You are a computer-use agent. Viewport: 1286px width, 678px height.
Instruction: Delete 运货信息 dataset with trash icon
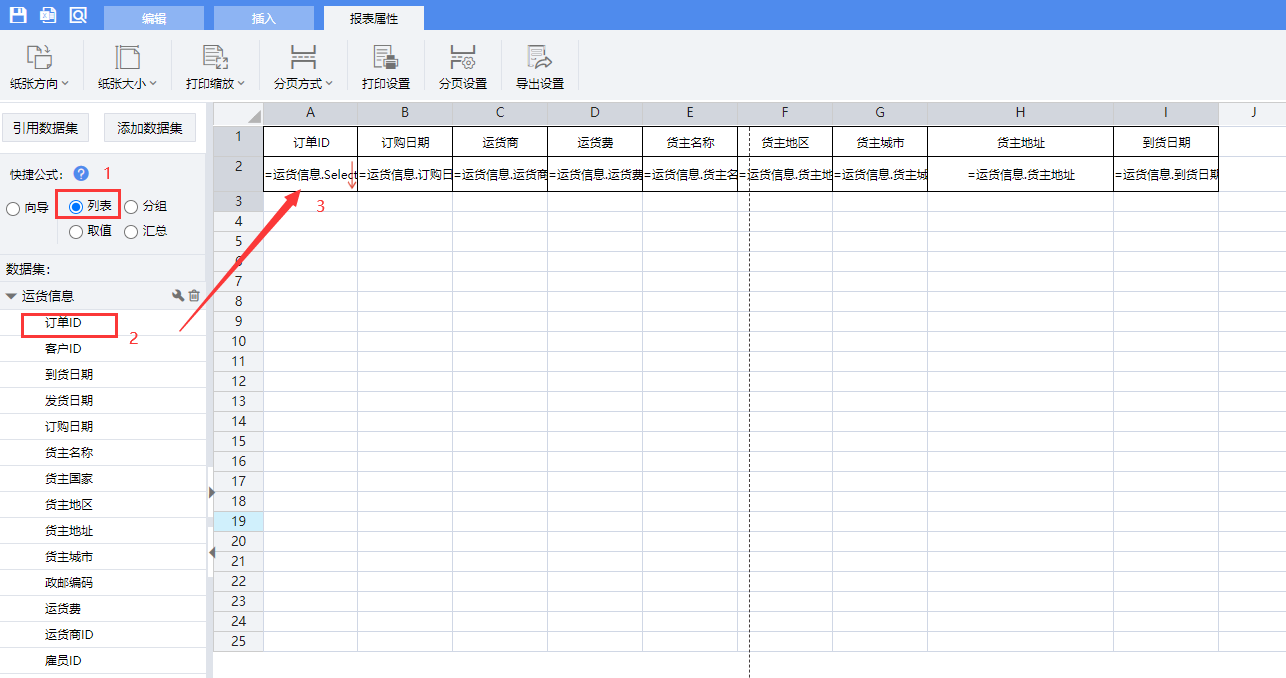tap(195, 296)
